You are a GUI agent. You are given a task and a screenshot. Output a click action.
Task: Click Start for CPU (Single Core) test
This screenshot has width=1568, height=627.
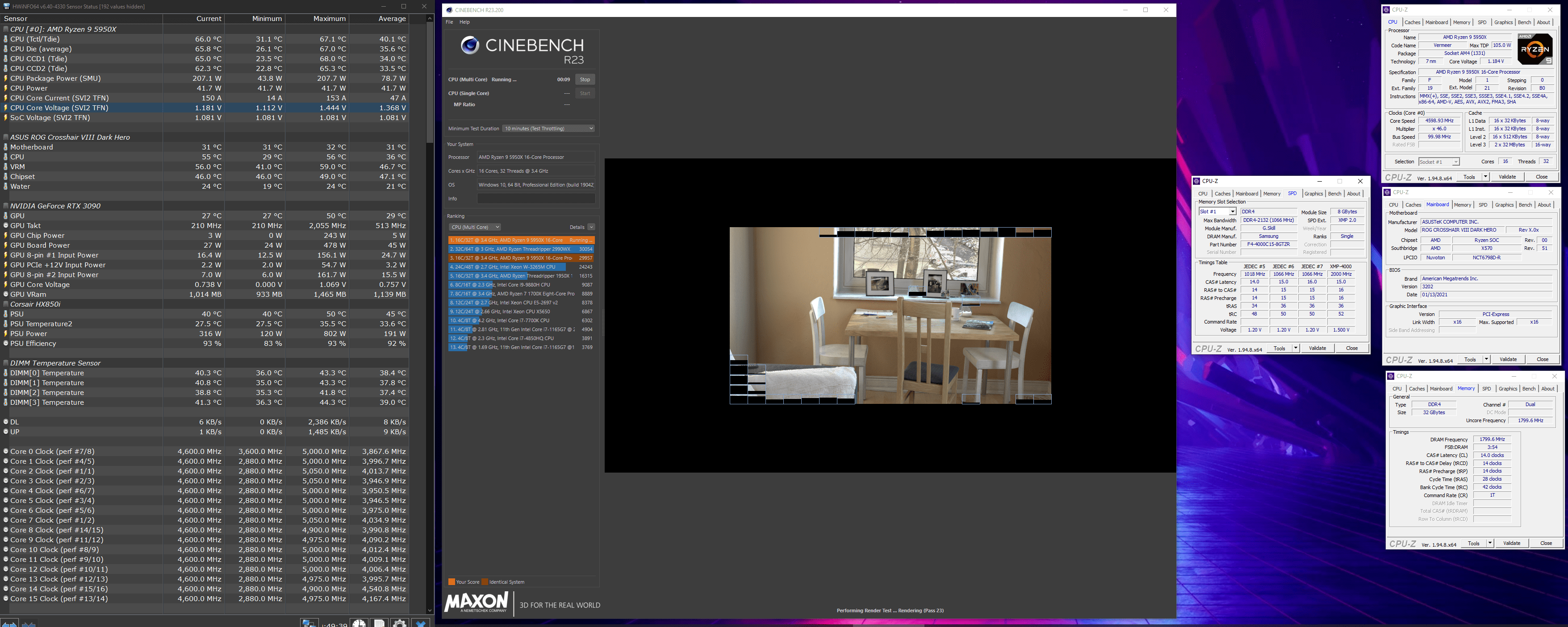click(585, 94)
